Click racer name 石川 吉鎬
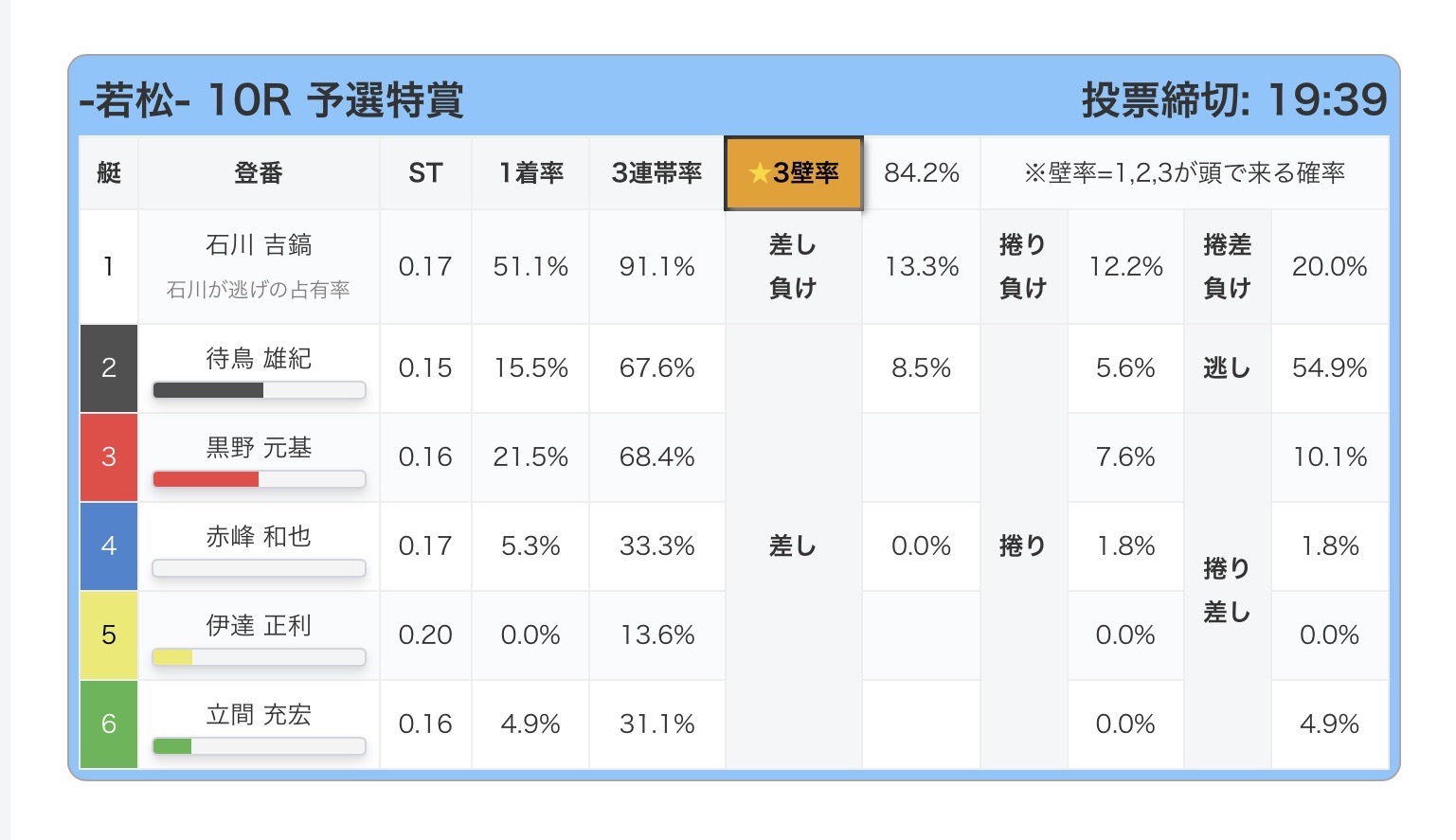The height and width of the screenshot is (840, 1456). click(259, 245)
